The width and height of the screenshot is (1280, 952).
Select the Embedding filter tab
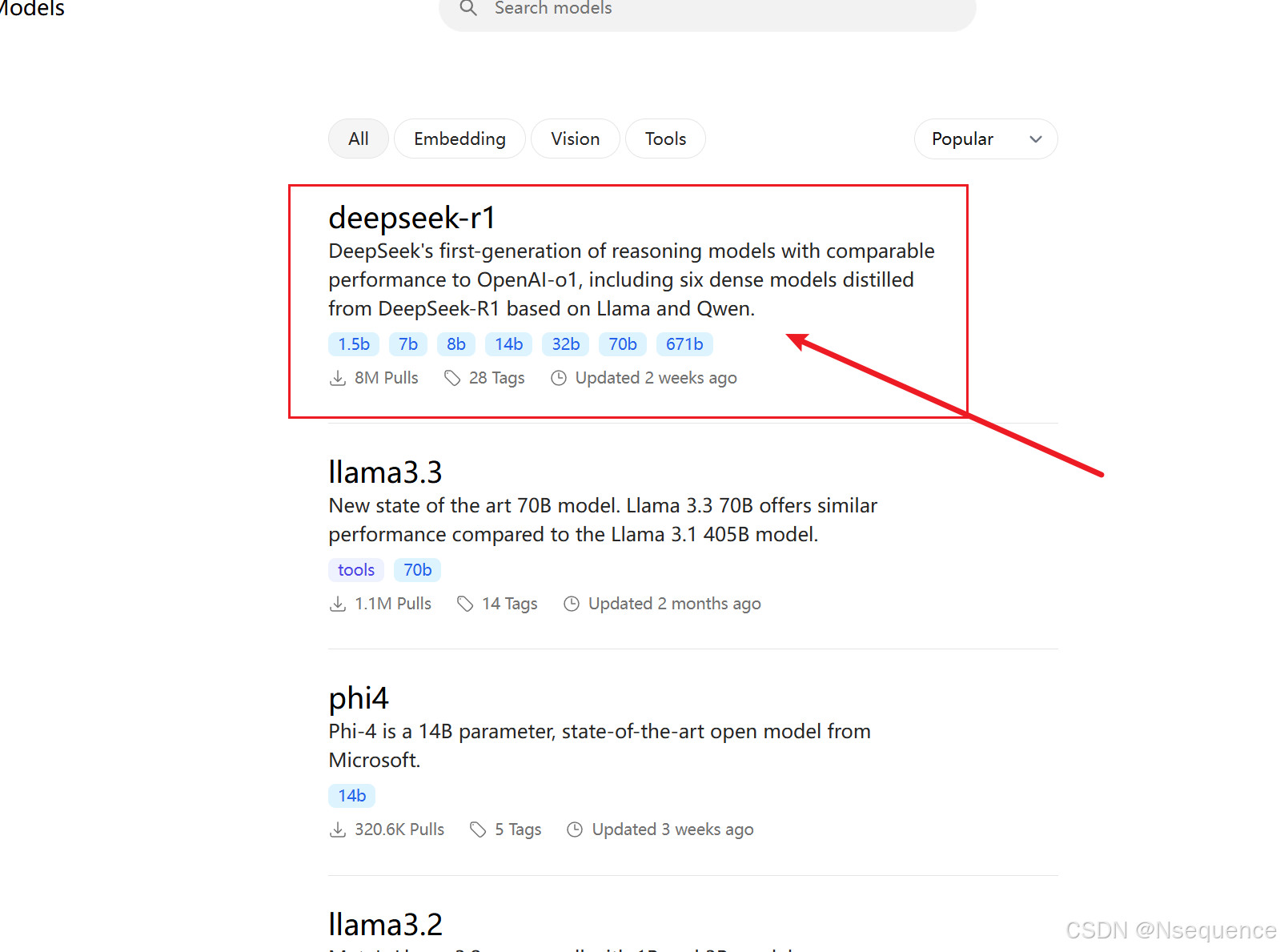pyautogui.click(x=459, y=139)
